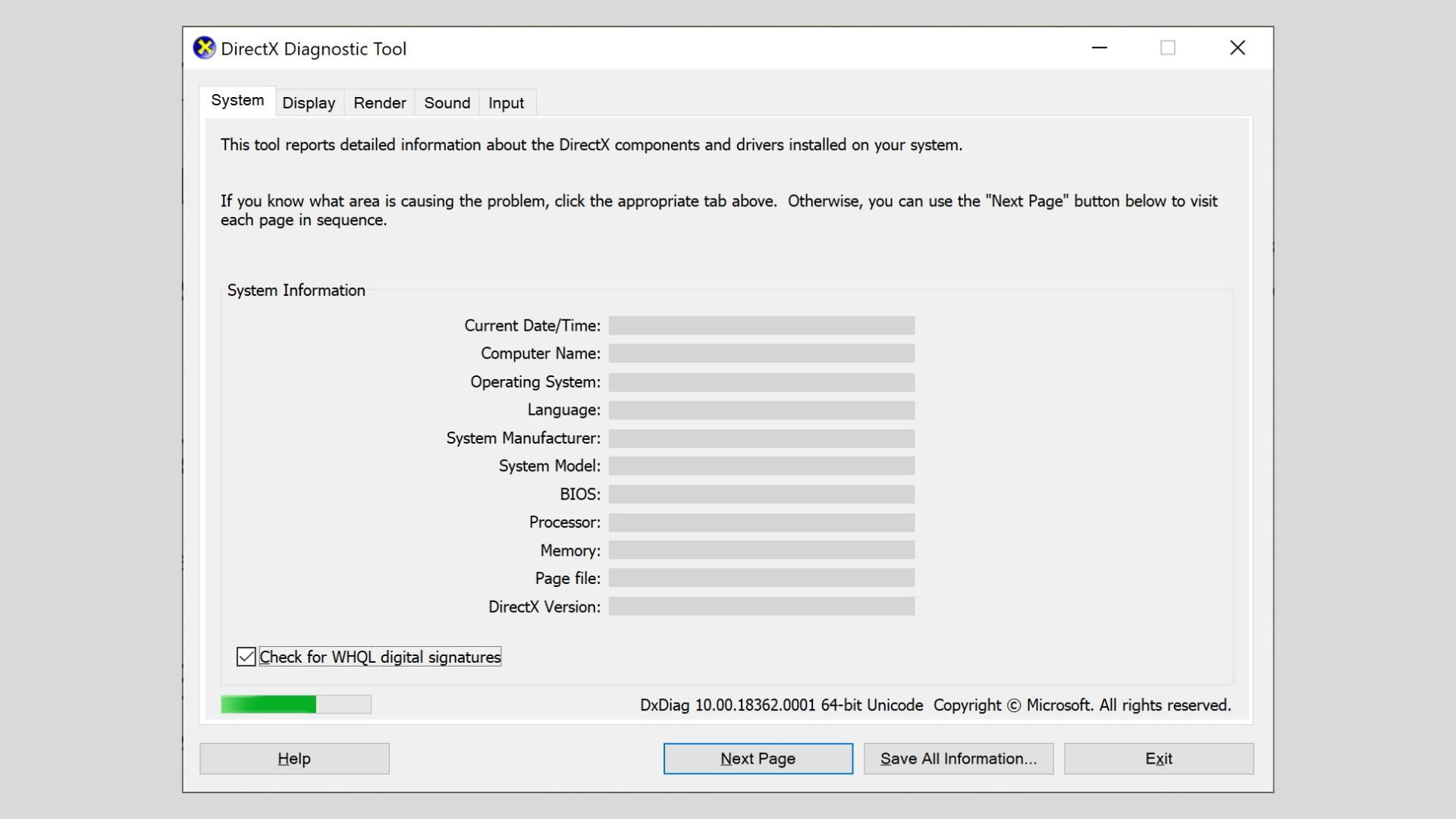Switch to the System tab
The height and width of the screenshot is (819, 1456).
(x=237, y=101)
